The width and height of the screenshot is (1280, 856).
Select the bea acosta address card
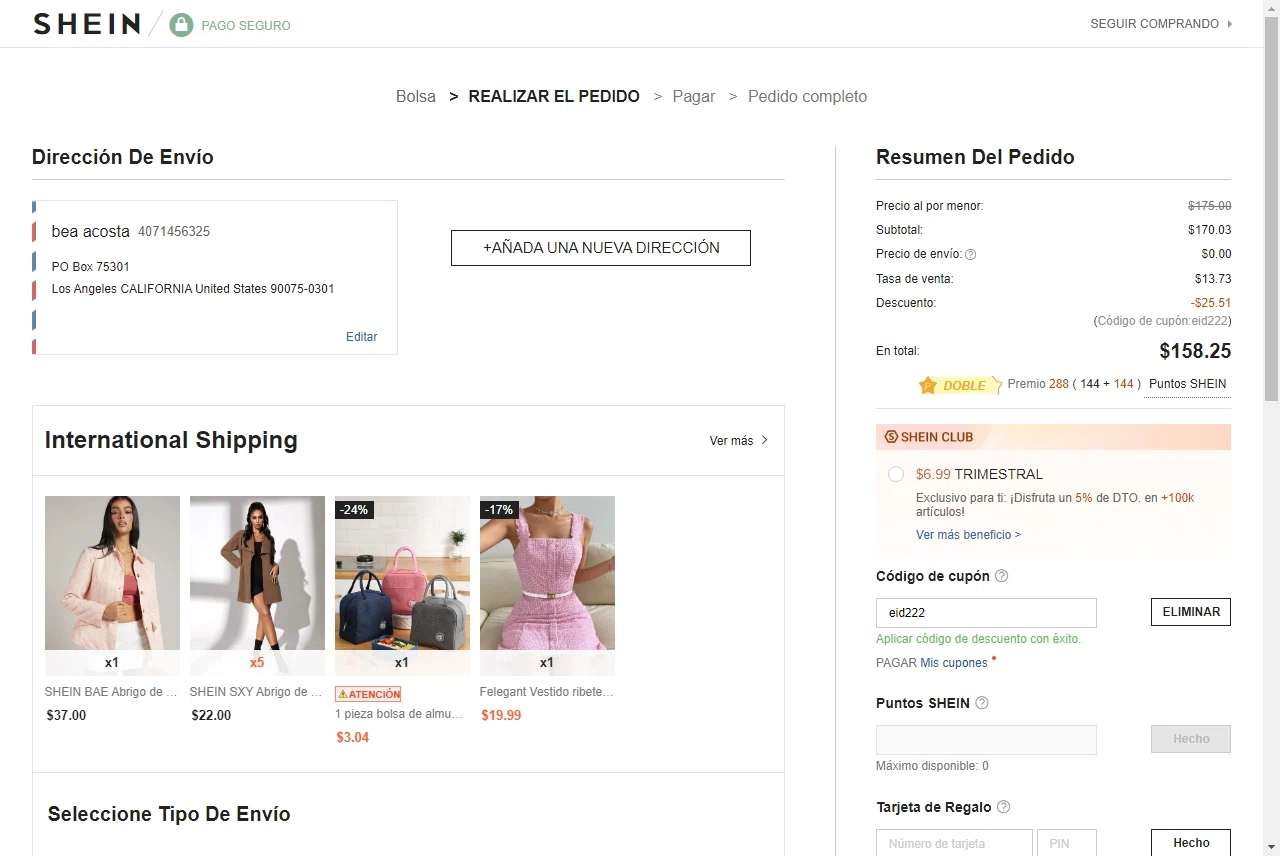coord(215,277)
